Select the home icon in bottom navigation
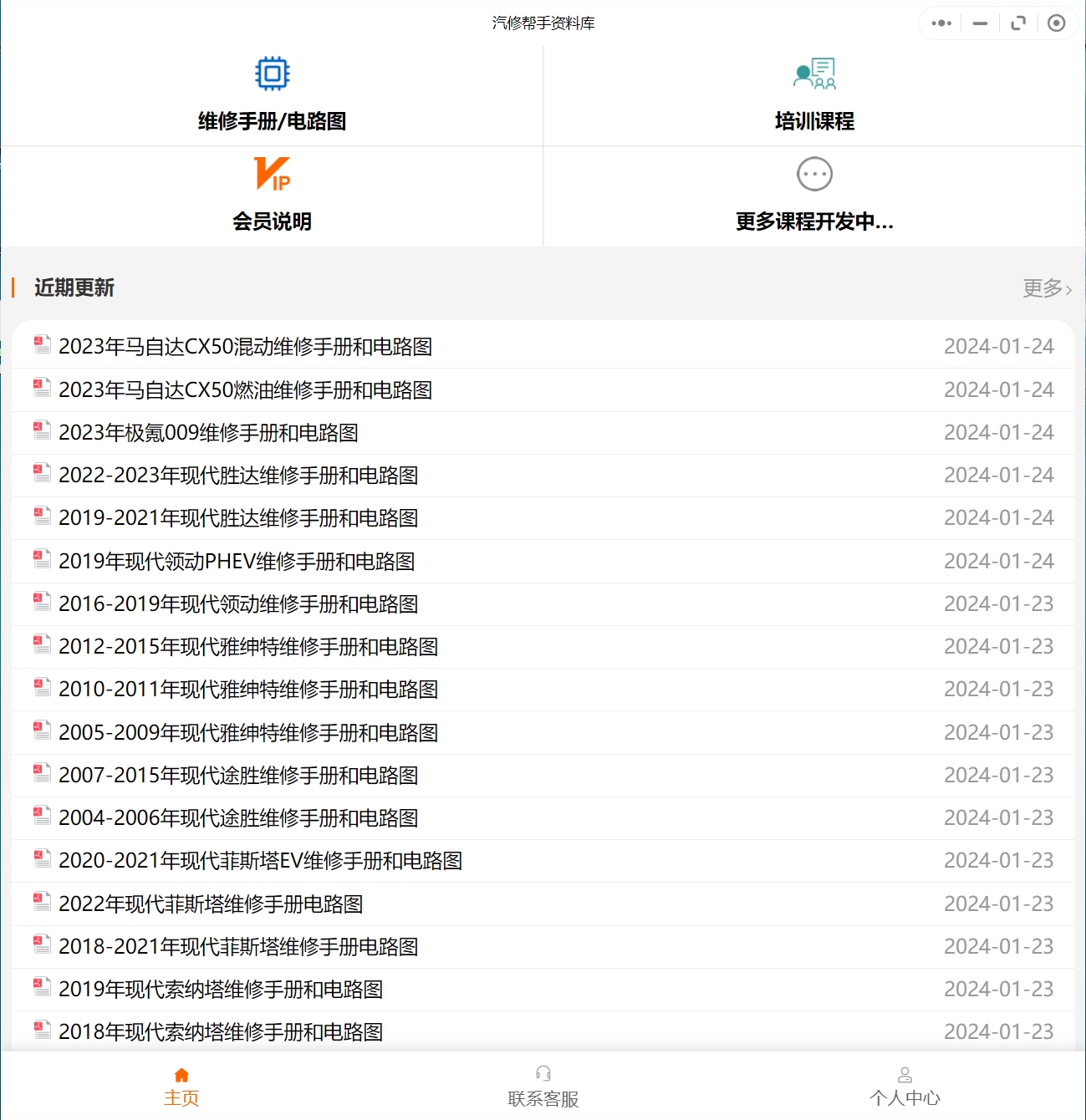This screenshot has width=1086, height=1120. pyautogui.click(x=181, y=1075)
